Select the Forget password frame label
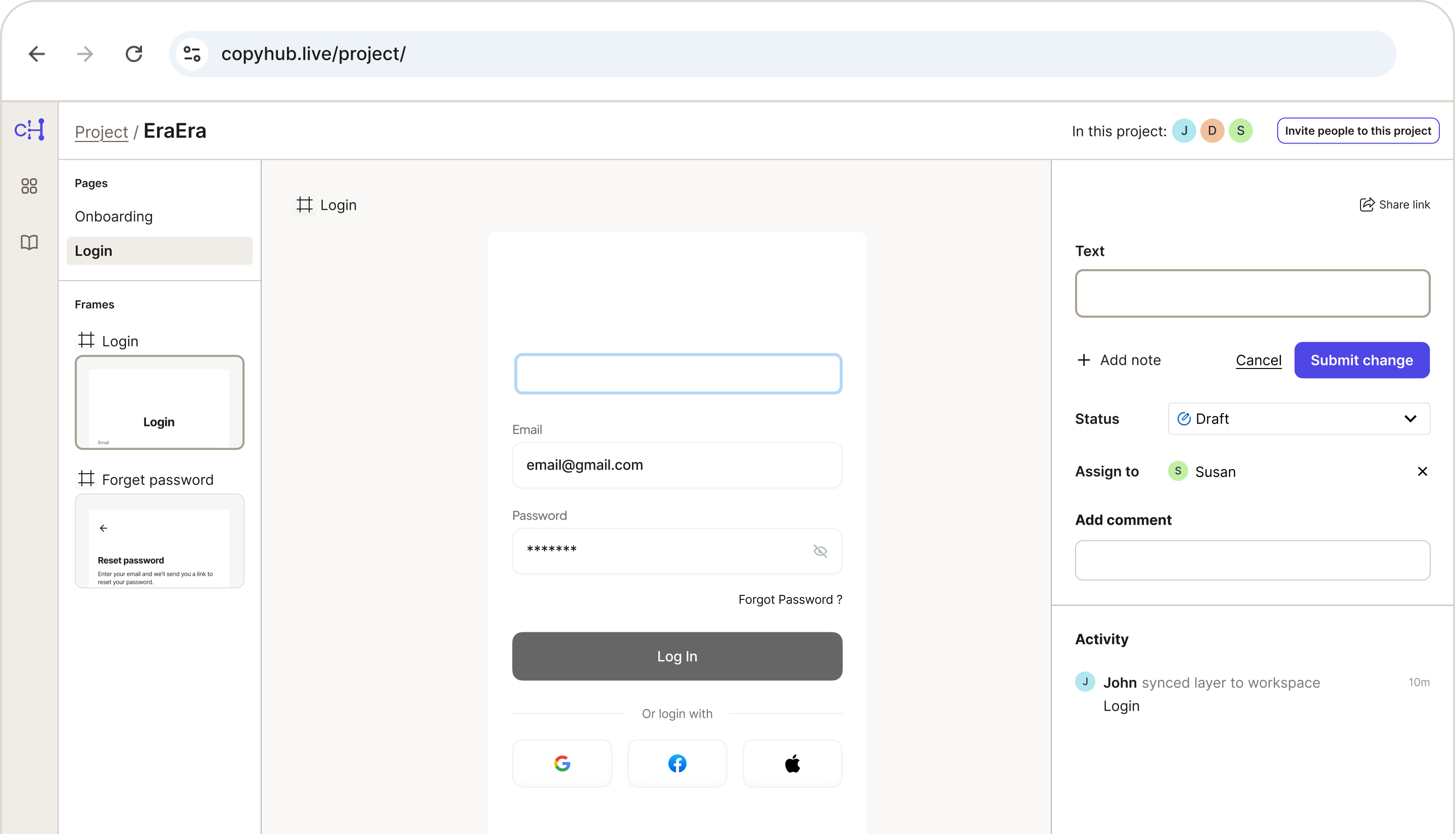The width and height of the screenshot is (1456, 834). pos(158,480)
